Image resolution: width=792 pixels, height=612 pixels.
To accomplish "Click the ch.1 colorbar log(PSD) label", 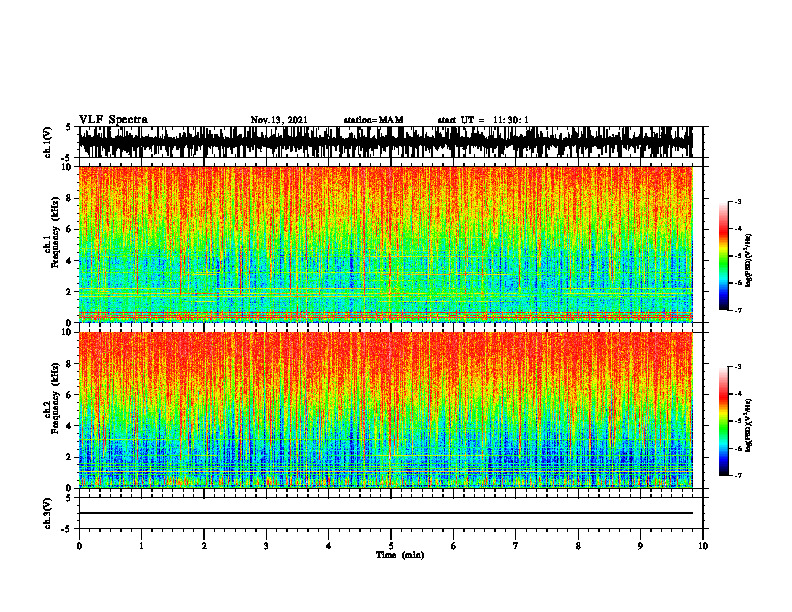I will coord(749,260).
